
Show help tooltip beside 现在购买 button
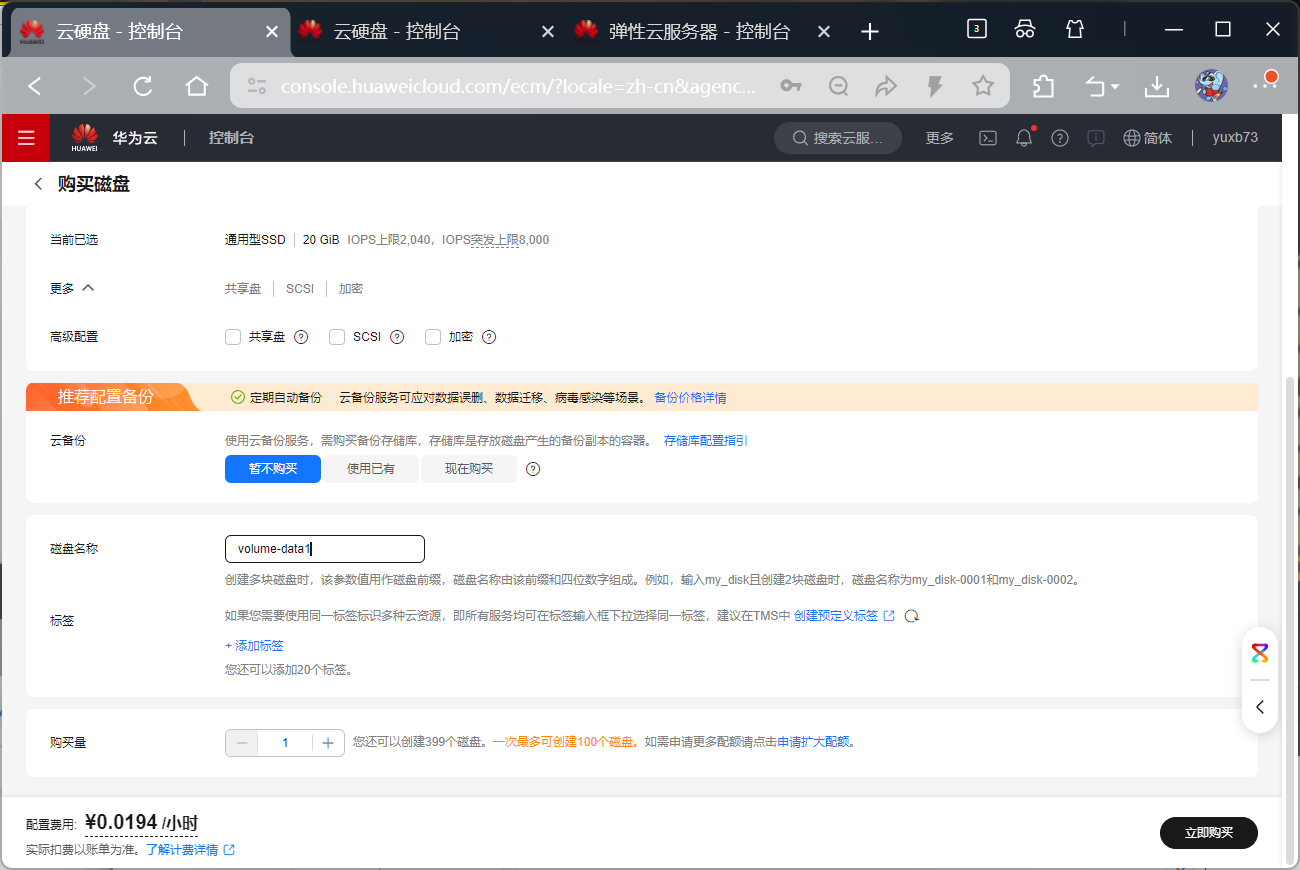[x=533, y=469]
